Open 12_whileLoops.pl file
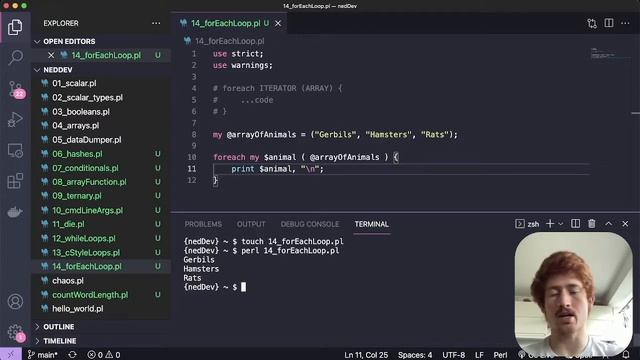 coord(84,238)
